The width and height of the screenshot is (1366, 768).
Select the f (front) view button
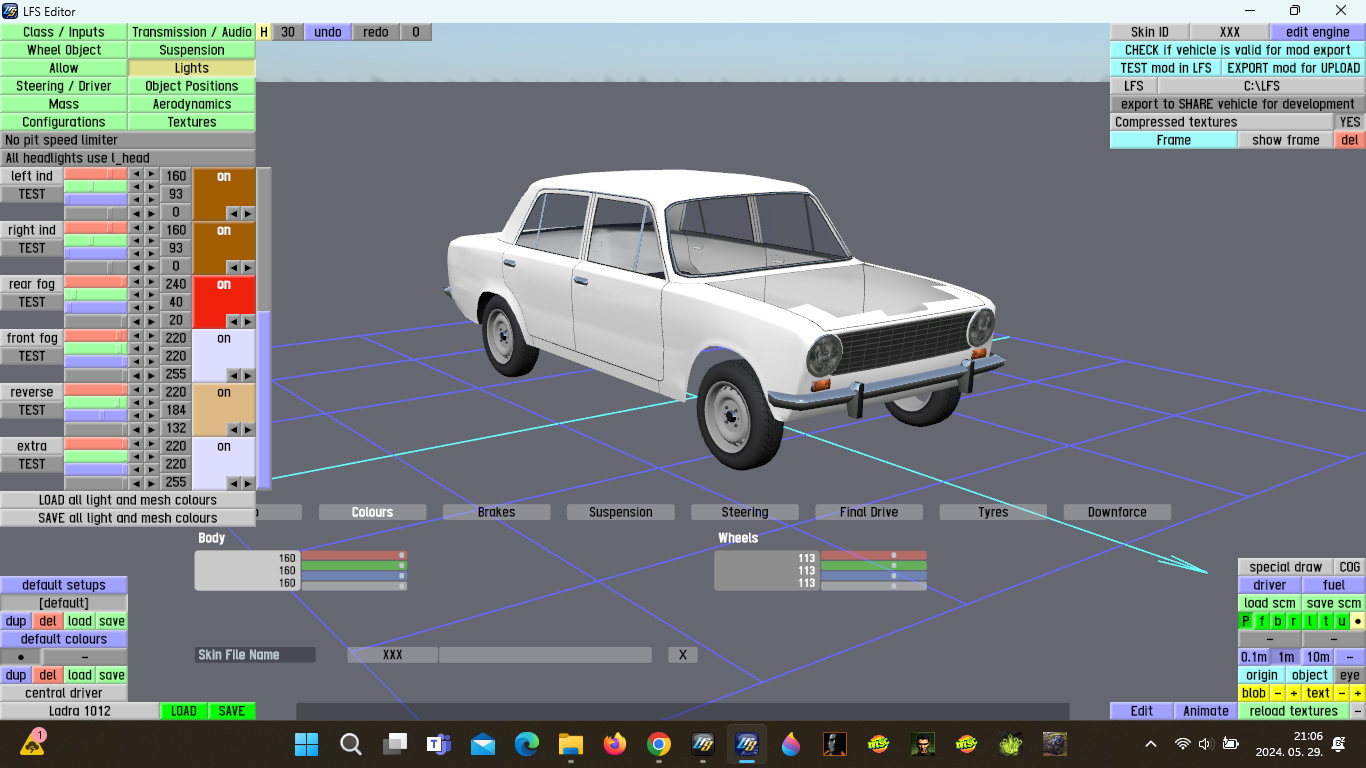pyautogui.click(x=1262, y=621)
